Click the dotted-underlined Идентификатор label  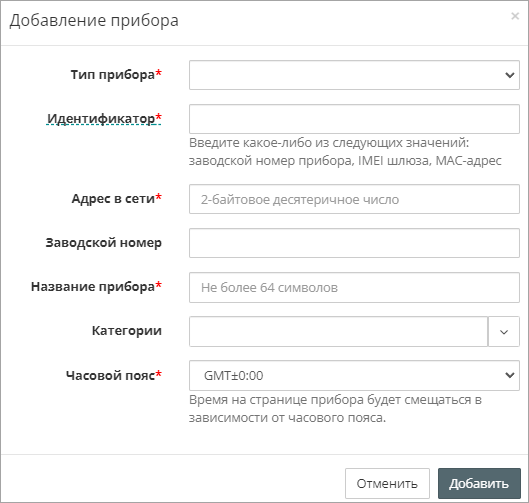click(x=101, y=118)
